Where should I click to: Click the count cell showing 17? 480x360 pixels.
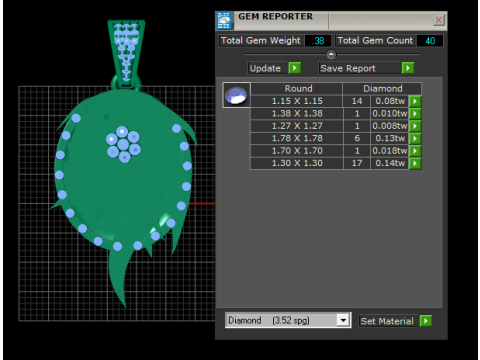point(357,163)
